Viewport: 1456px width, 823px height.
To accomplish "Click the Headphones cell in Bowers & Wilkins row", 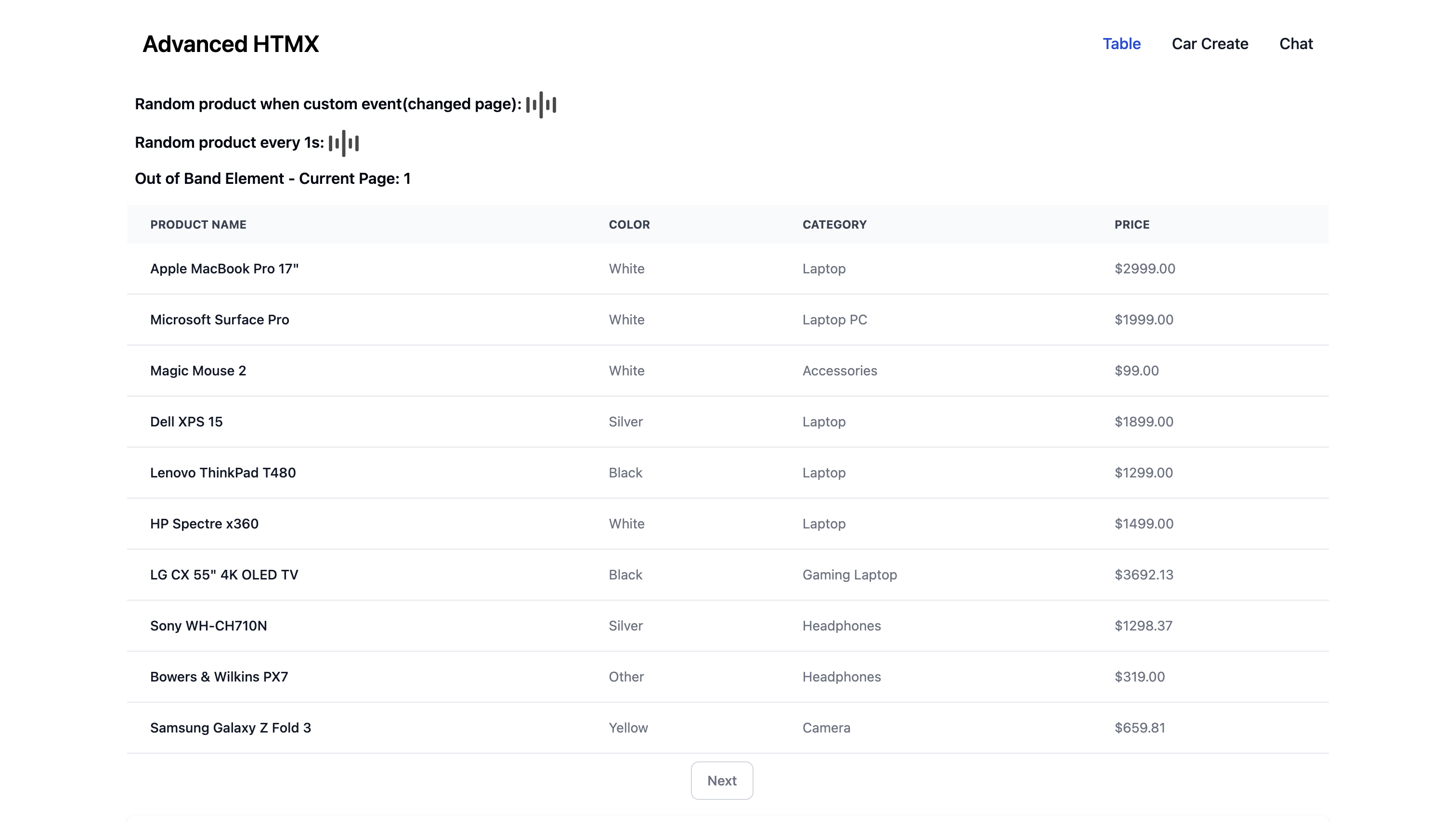I will point(841,677).
